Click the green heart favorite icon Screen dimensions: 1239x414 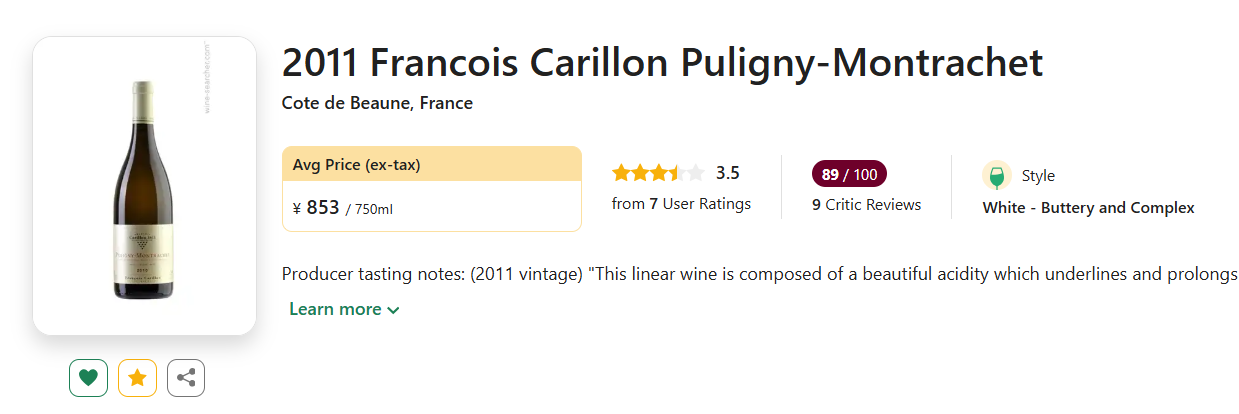pyautogui.click(x=88, y=378)
